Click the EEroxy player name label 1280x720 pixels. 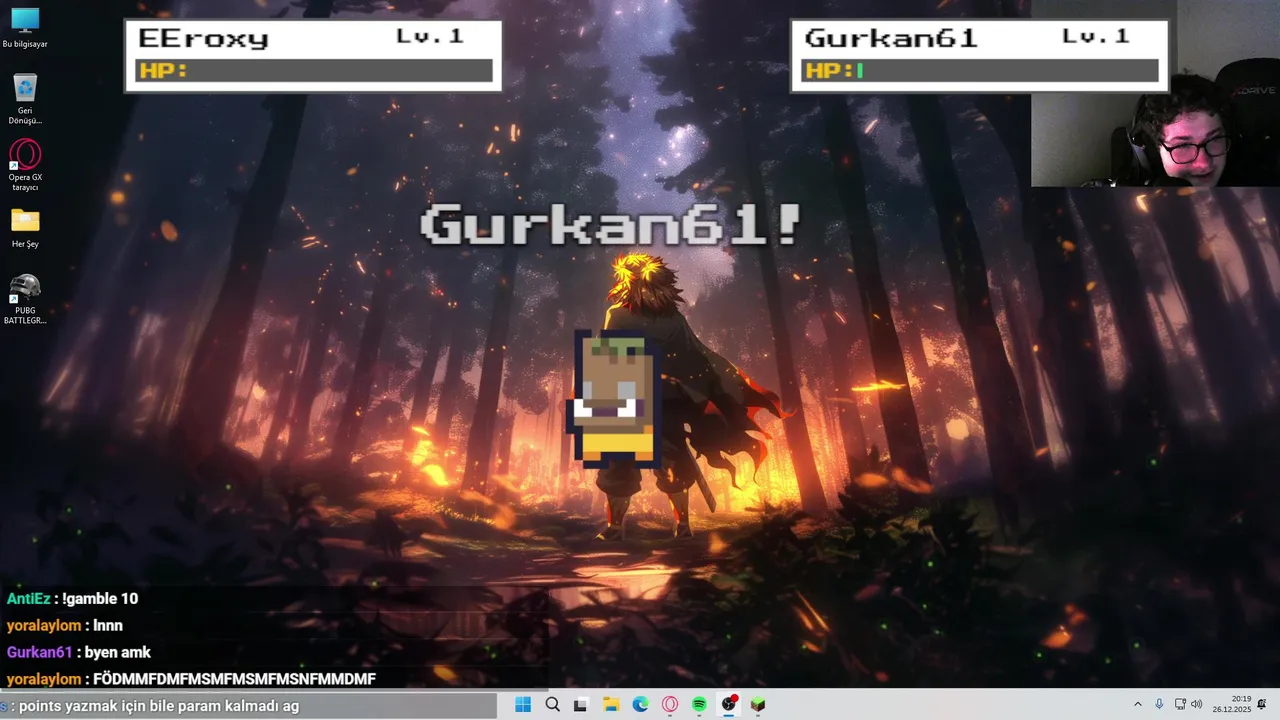point(204,39)
